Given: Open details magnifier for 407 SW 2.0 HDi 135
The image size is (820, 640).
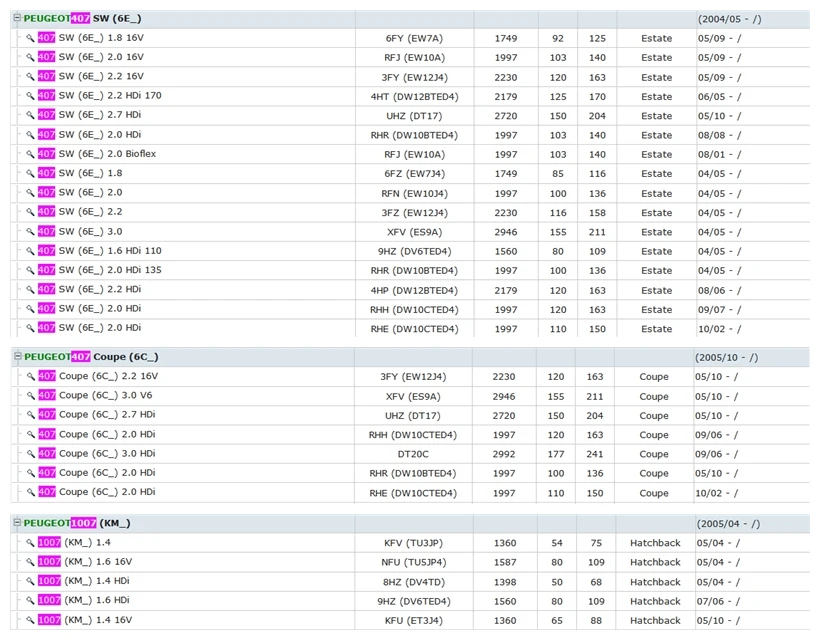Looking at the screenshot, I should [x=30, y=270].
